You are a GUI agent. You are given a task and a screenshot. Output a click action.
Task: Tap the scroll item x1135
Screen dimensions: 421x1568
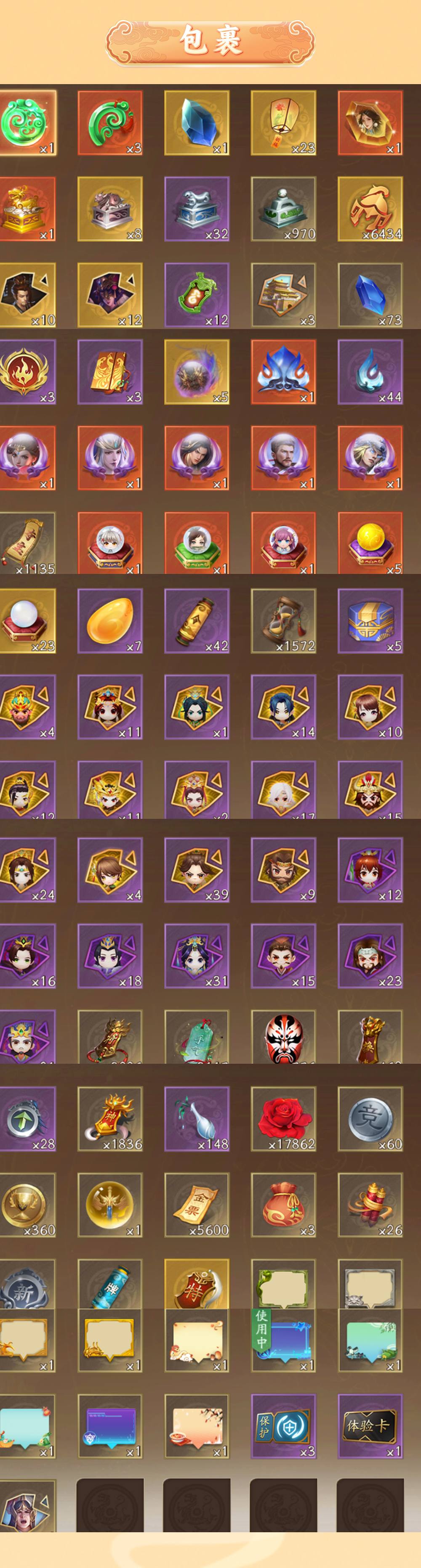tap(27, 543)
